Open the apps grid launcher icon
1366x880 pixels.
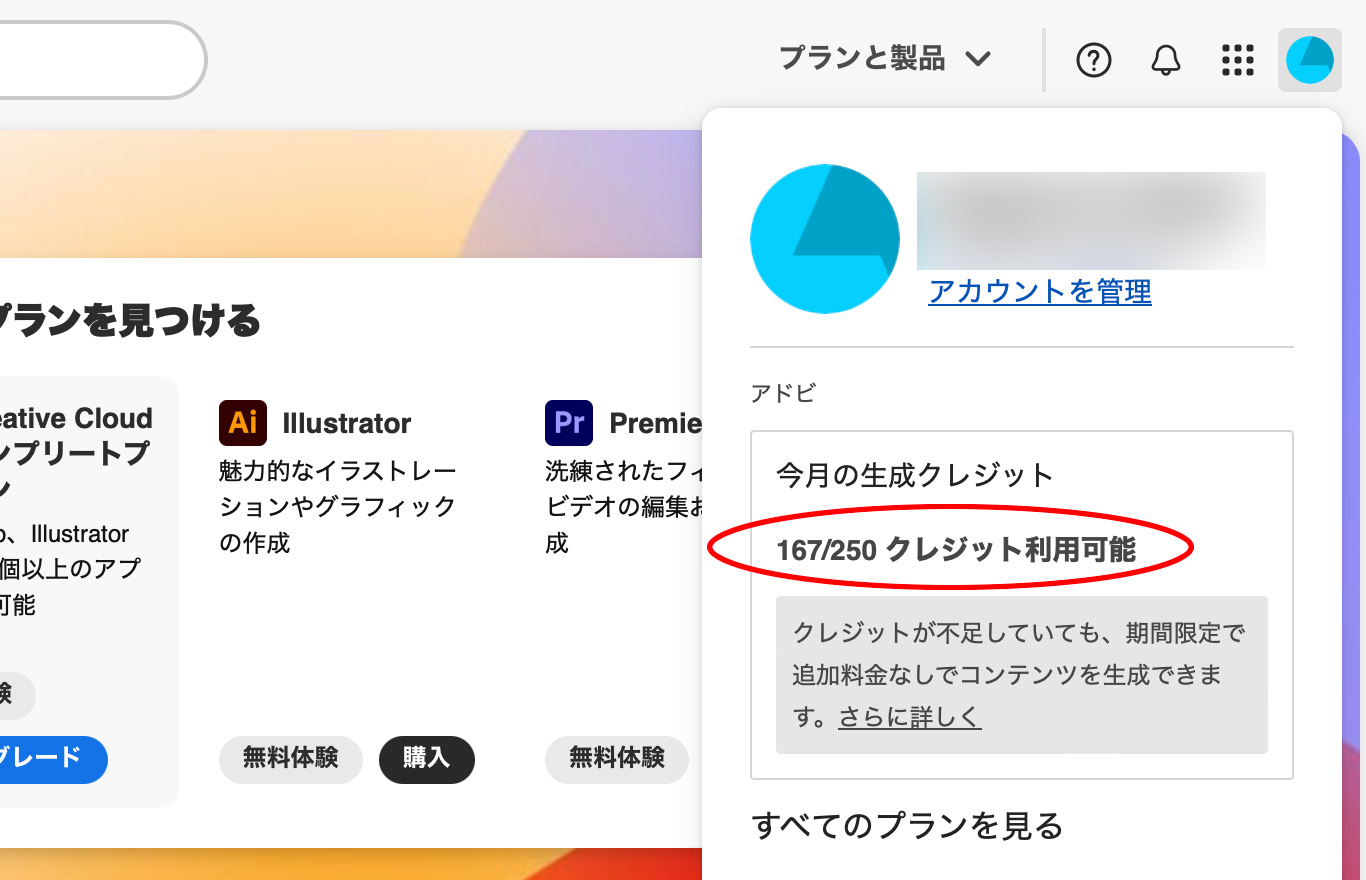pos(1237,61)
